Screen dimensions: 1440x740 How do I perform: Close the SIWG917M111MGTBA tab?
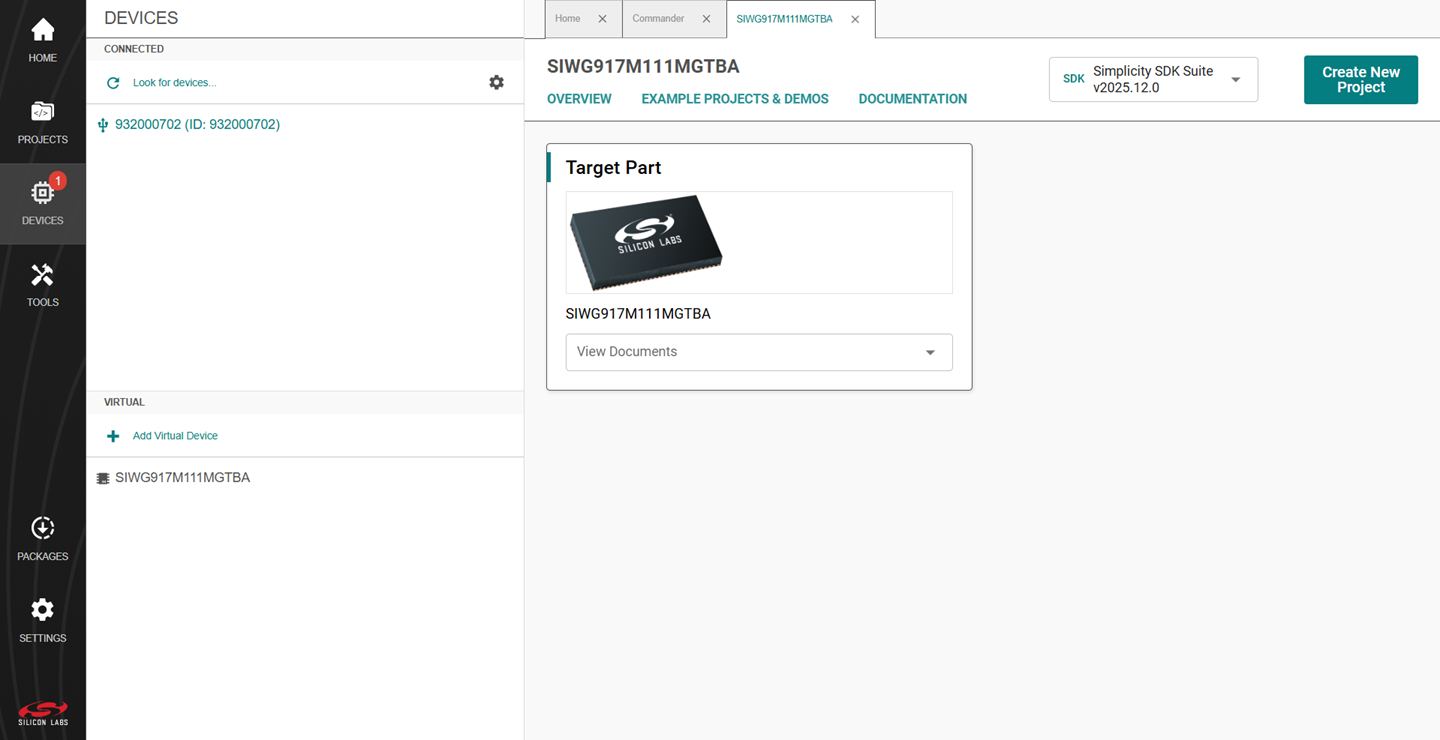[855, 19]
